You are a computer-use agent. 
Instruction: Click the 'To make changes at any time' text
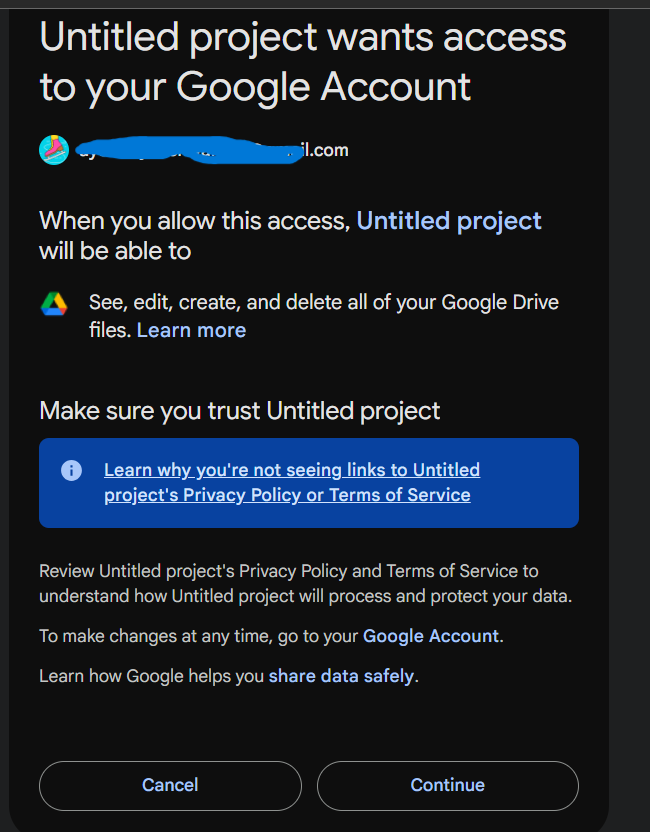click(199, 636)
